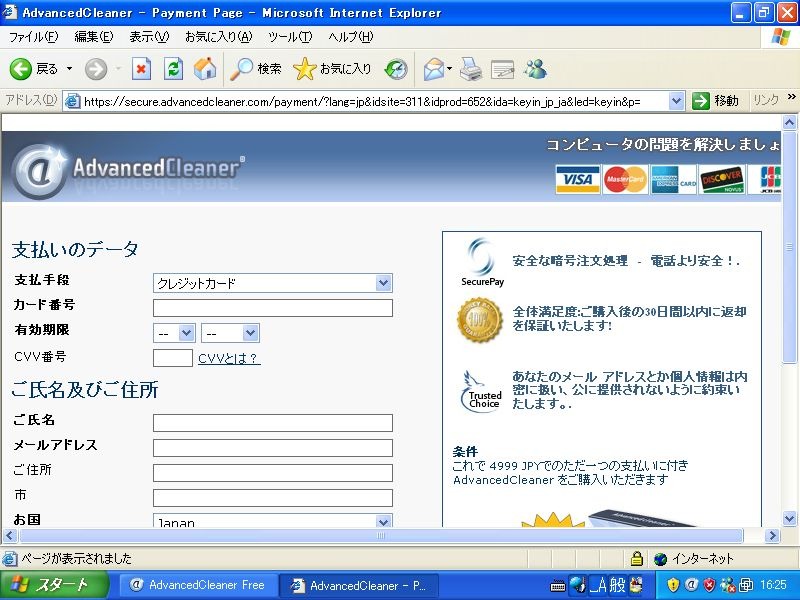
Task: Expand the toolbar overflow chevron by リンク
Action: click(791, 97)
